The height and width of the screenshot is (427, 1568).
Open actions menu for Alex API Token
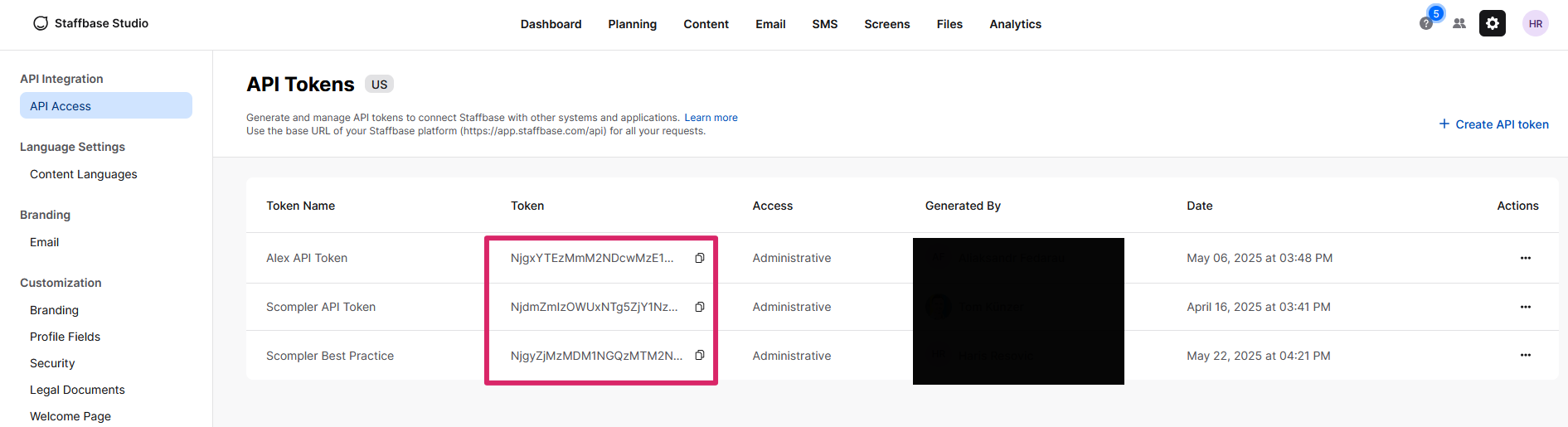[1525, 258]
